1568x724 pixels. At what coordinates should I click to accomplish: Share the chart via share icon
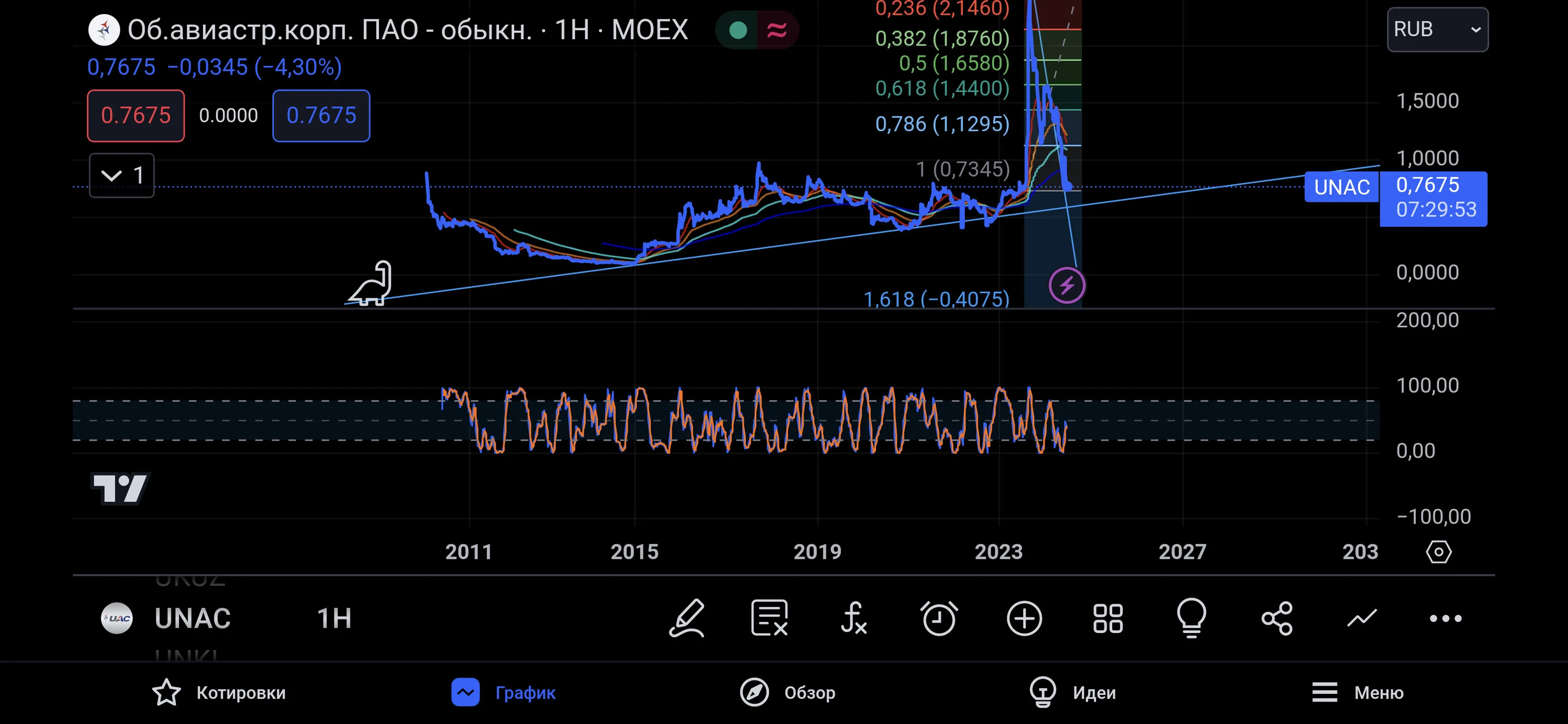coord(1277,618)
